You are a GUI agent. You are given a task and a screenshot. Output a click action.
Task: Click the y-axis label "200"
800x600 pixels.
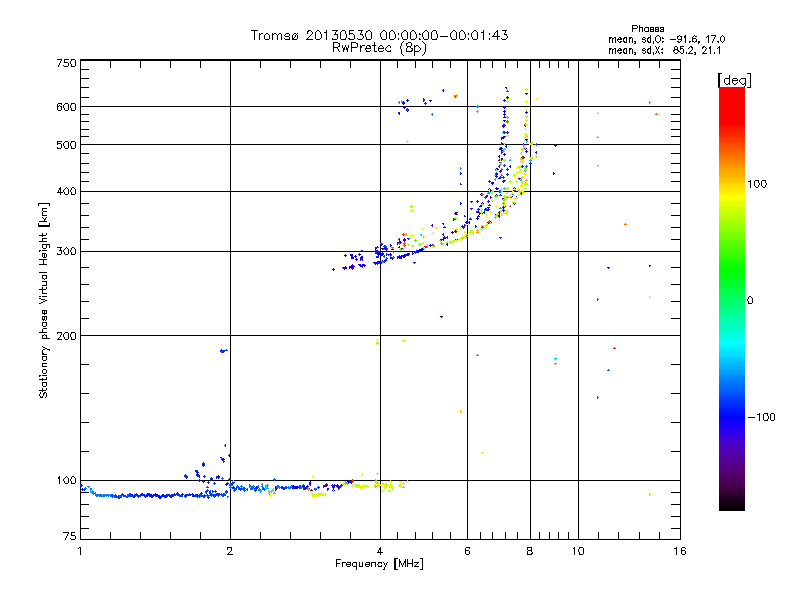[x=66, y=335]
